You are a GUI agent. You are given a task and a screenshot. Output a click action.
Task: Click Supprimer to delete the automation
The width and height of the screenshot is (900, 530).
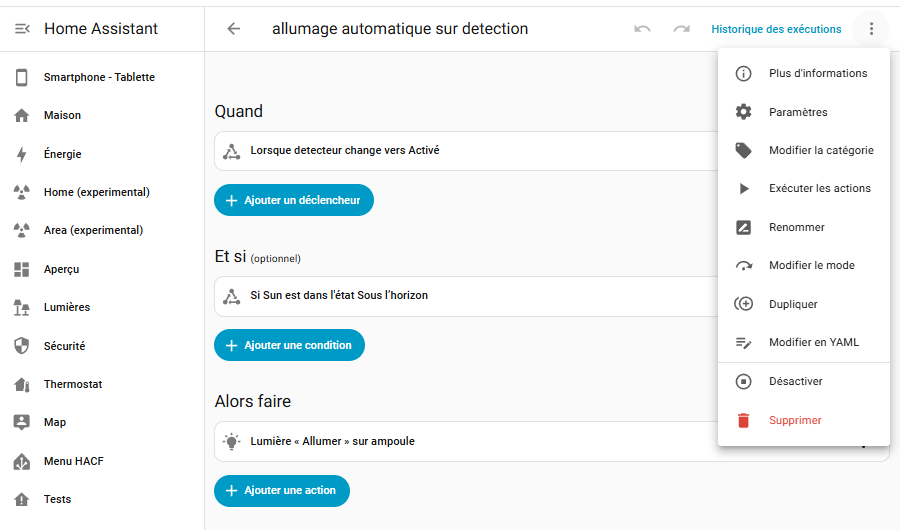point(795,420)
